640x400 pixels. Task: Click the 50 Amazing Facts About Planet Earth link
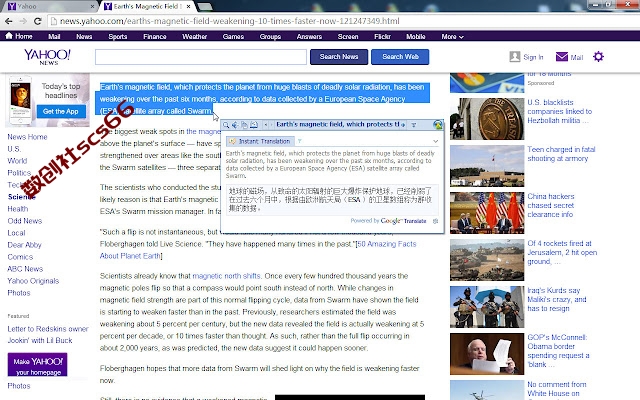pyautogui.click(x=258, y=250)
